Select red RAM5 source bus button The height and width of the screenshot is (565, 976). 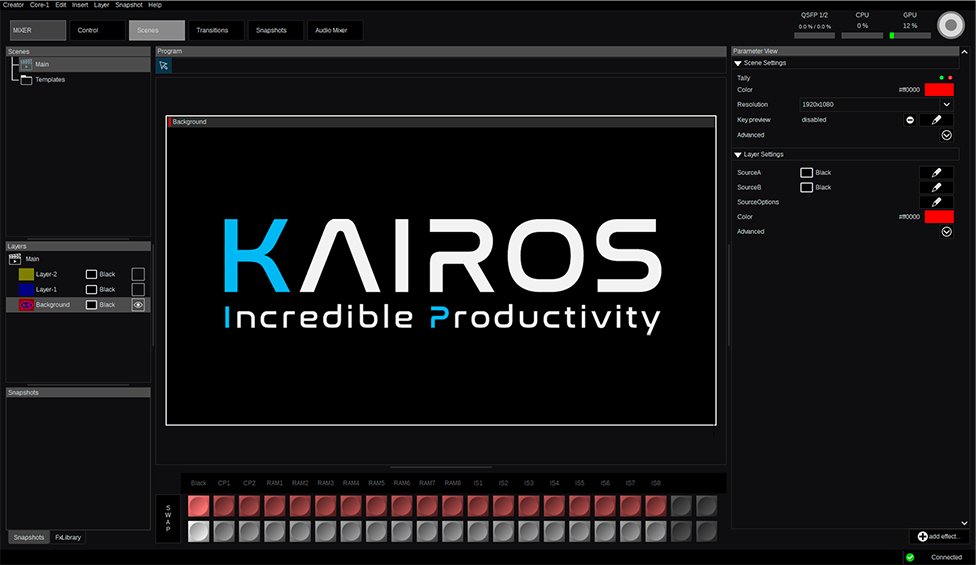pyautogui.click(x=377, y=506)
